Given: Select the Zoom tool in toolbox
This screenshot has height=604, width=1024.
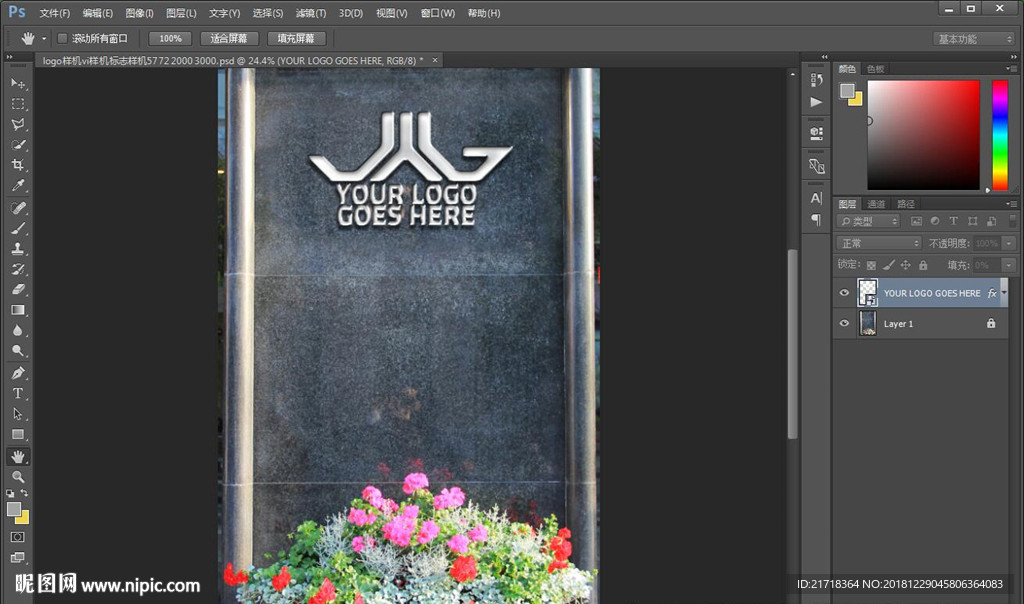Looking at the screenshot, I should tap(18, 477).
